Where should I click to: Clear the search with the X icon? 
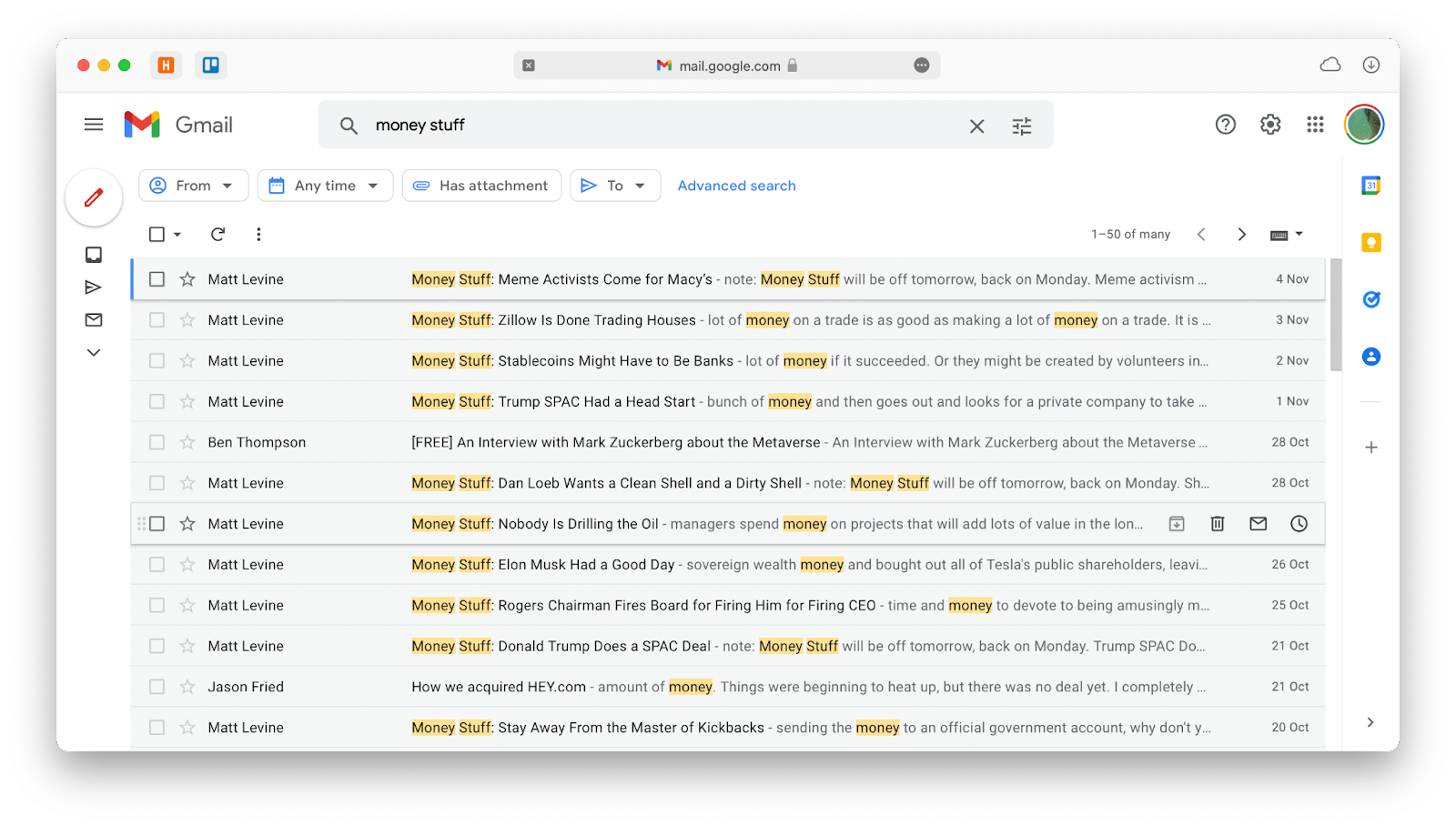pos(976,126)
